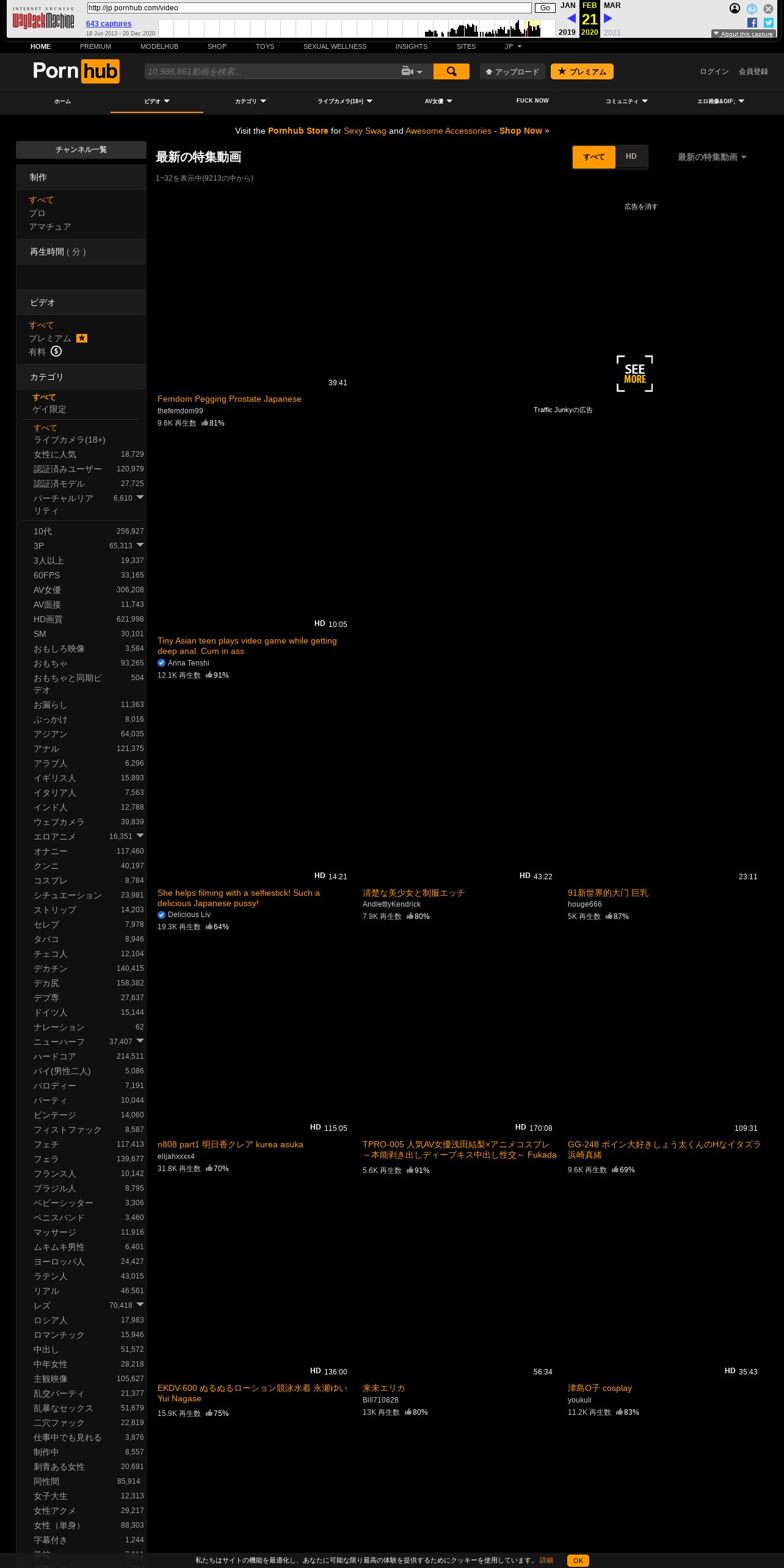Open the SHOP top menu item
The image size is (784, 1568).
click(217, 46)
